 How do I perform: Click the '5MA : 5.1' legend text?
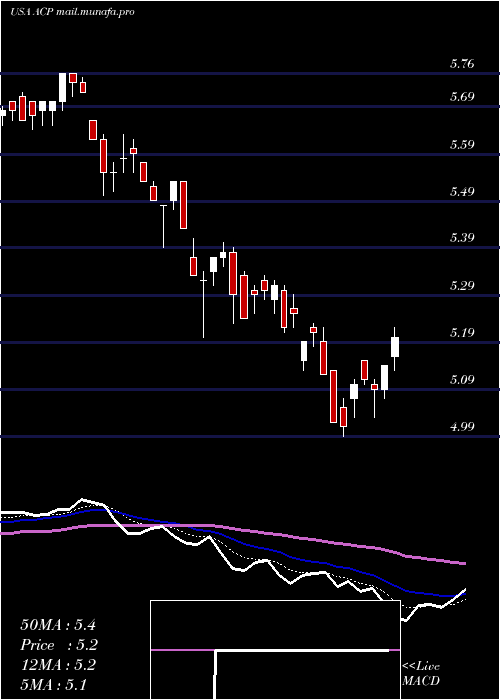[54, 685]
